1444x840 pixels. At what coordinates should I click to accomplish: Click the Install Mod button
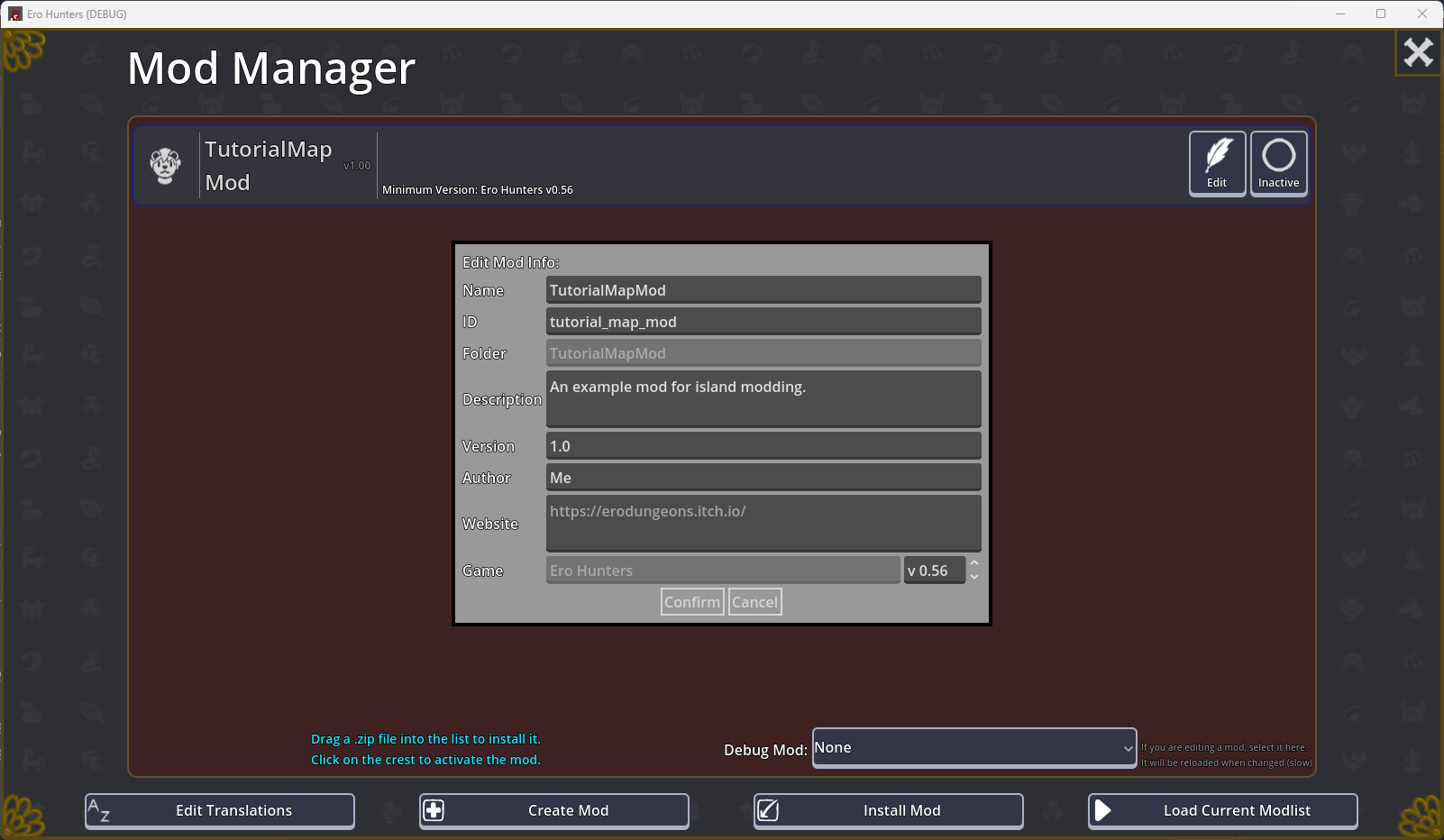click(x=889, y=811)
